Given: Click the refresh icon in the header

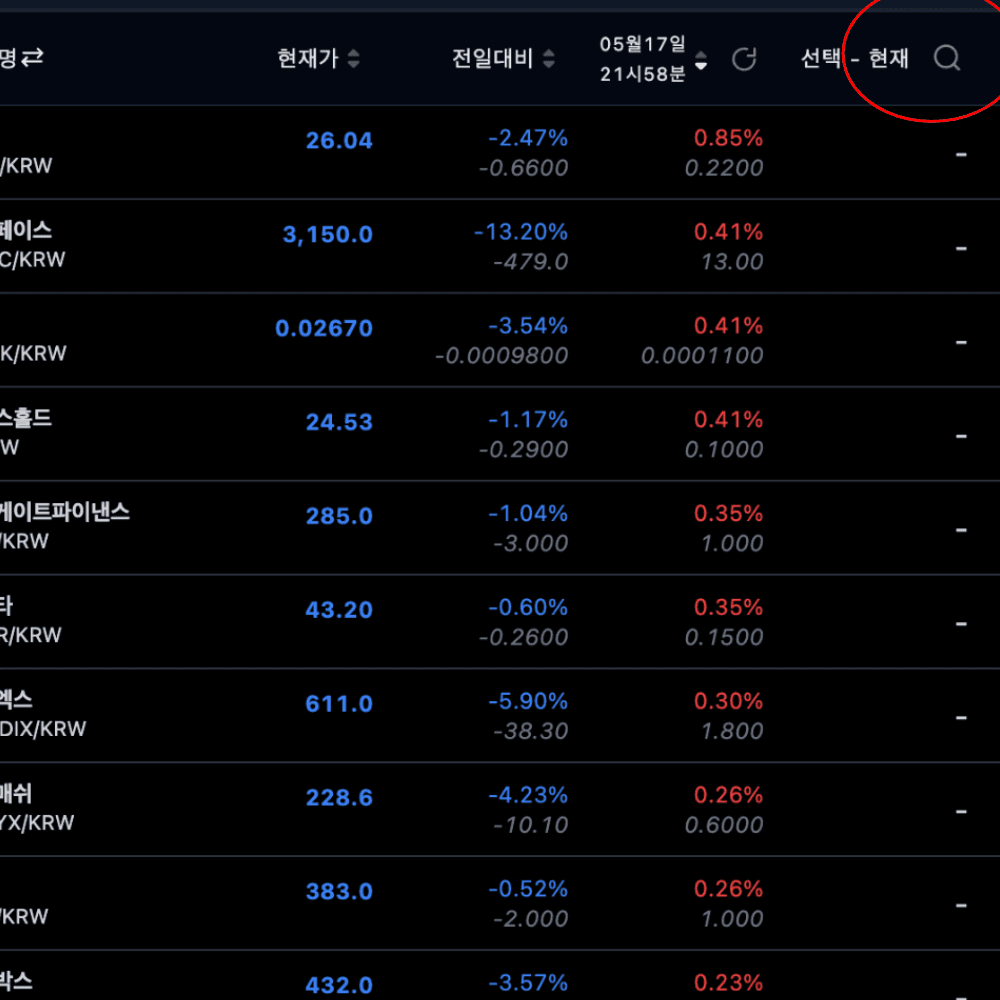Looking at the screenshot, I should [x=744, y=59].
